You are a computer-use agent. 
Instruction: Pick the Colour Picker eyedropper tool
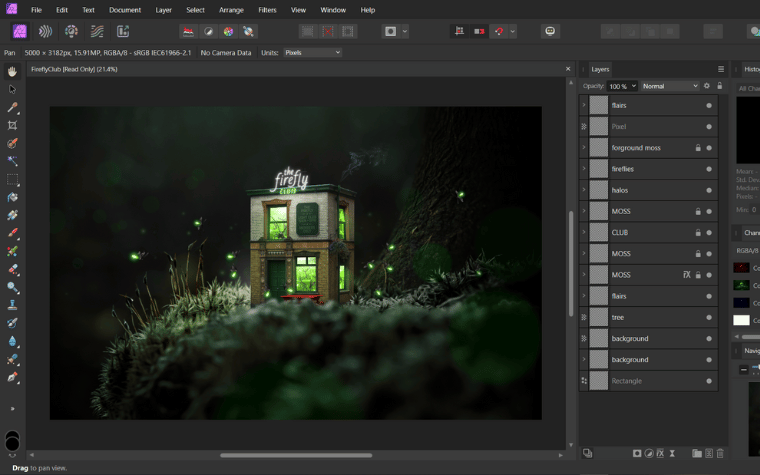(12, 108)
